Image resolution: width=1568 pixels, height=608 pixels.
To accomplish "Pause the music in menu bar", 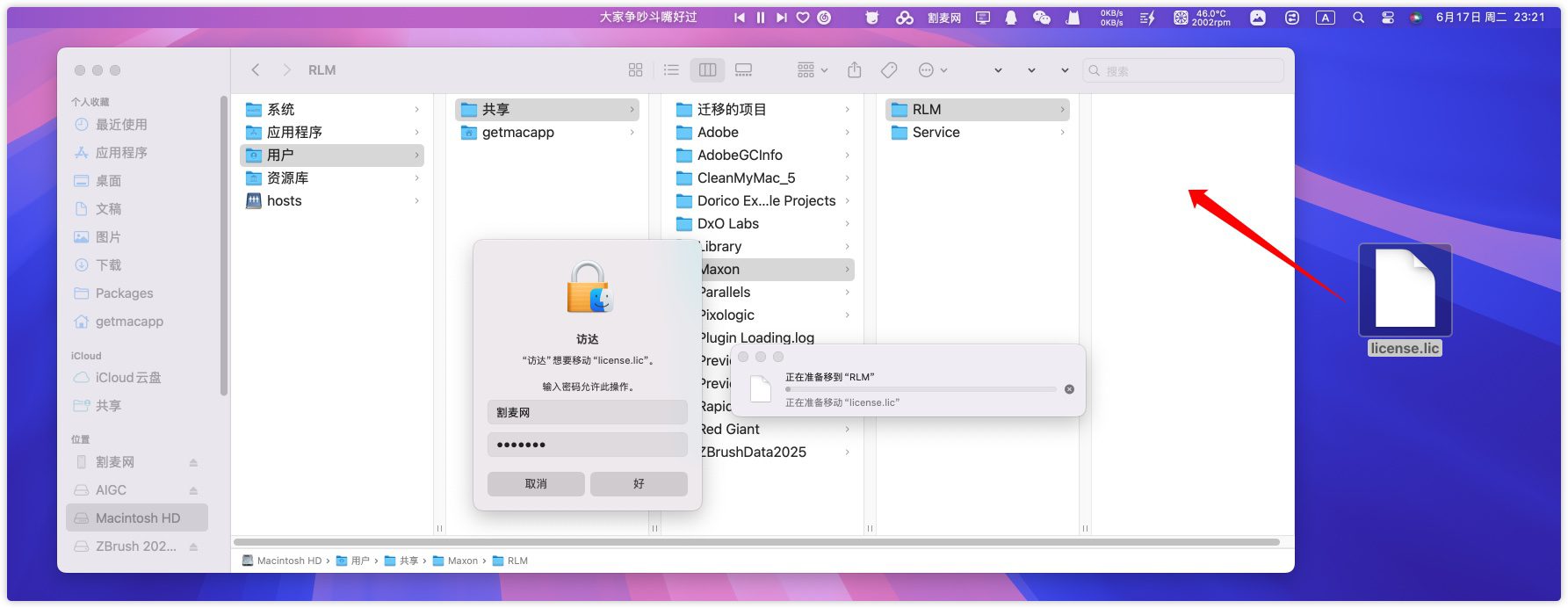I will (761, 18).
